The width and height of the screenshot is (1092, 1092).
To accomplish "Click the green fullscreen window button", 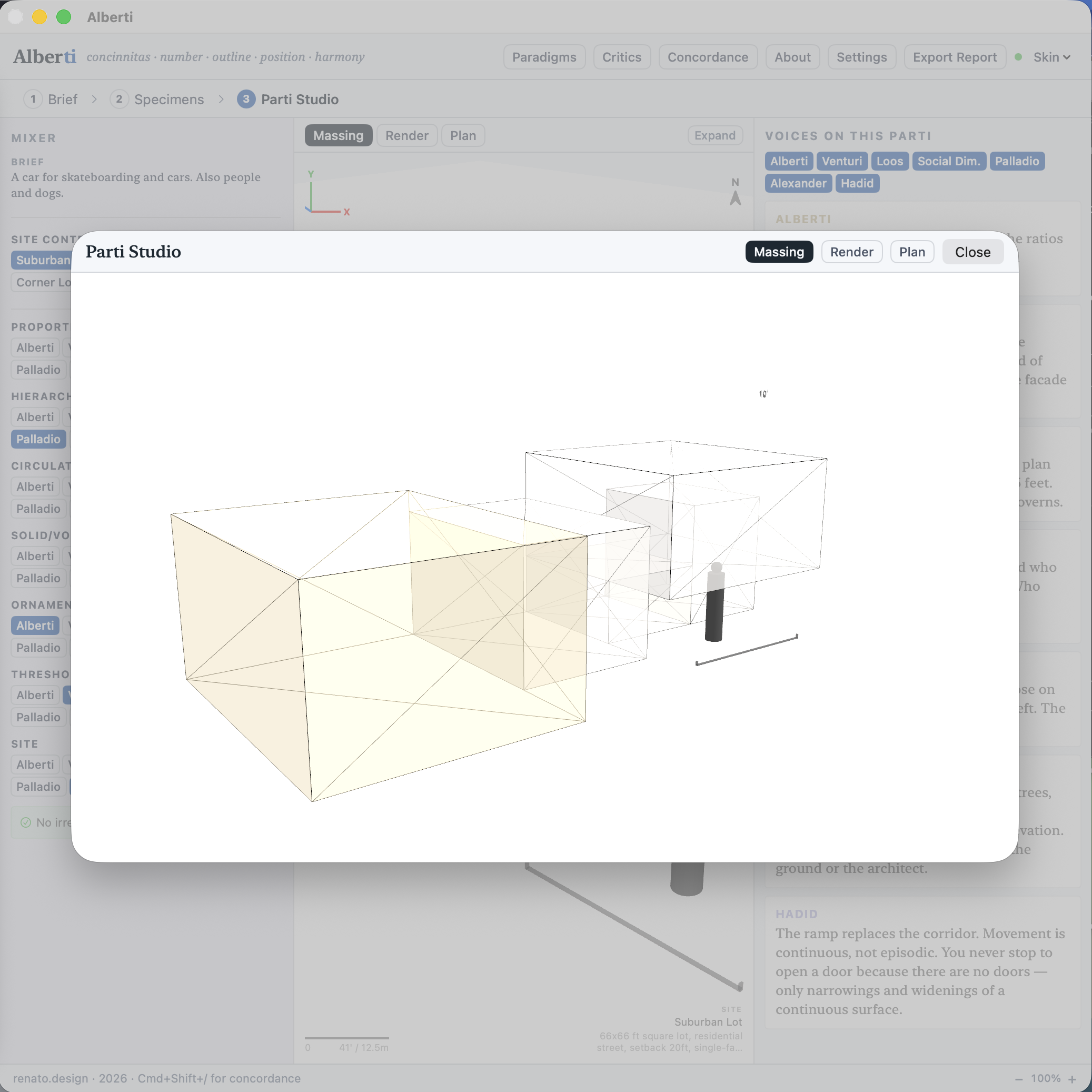I will (64, 17).
